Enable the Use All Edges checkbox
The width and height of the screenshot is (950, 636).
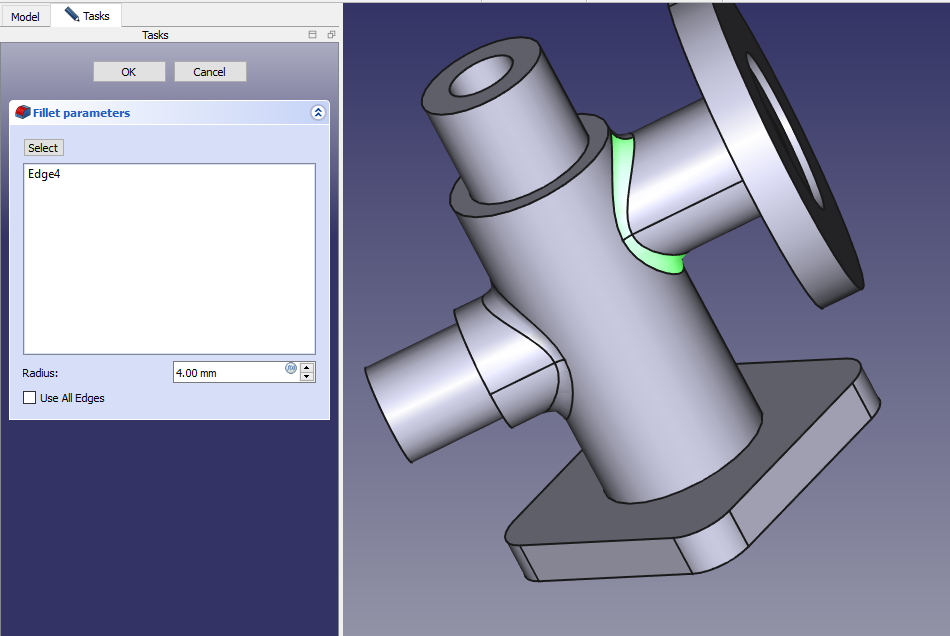coord(29,398)
